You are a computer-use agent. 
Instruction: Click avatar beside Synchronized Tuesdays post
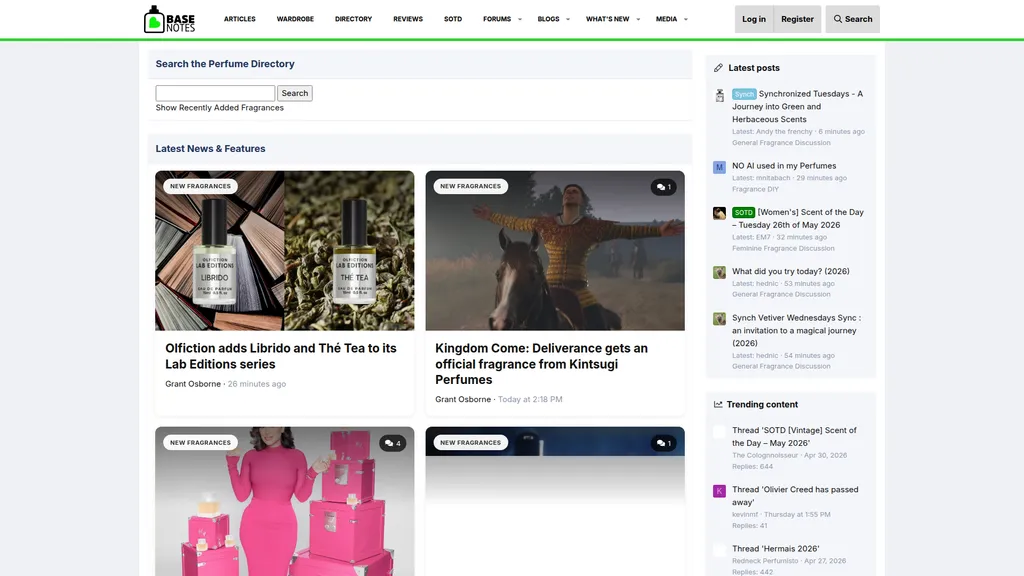[x=719, y=95]
